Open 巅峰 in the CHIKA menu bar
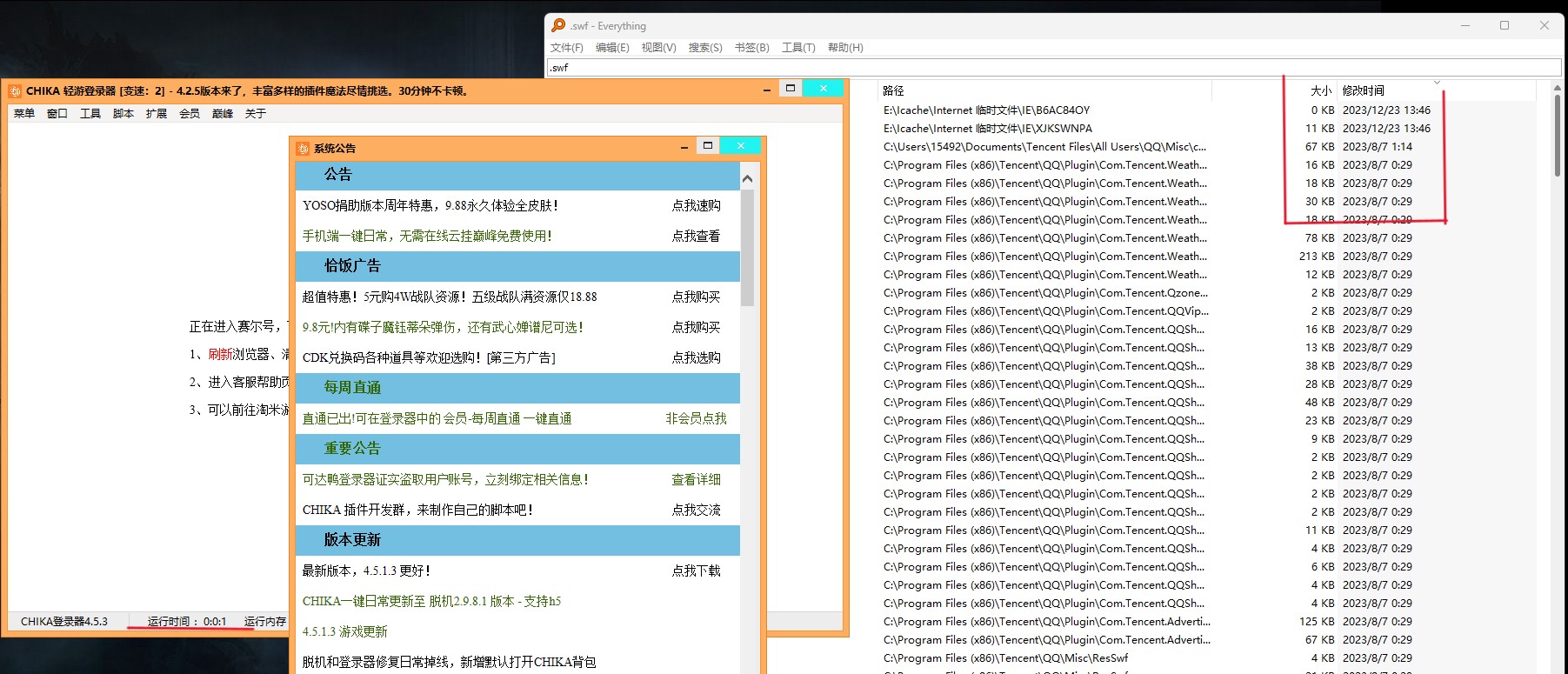1568x674 pixels. point(223,113)
